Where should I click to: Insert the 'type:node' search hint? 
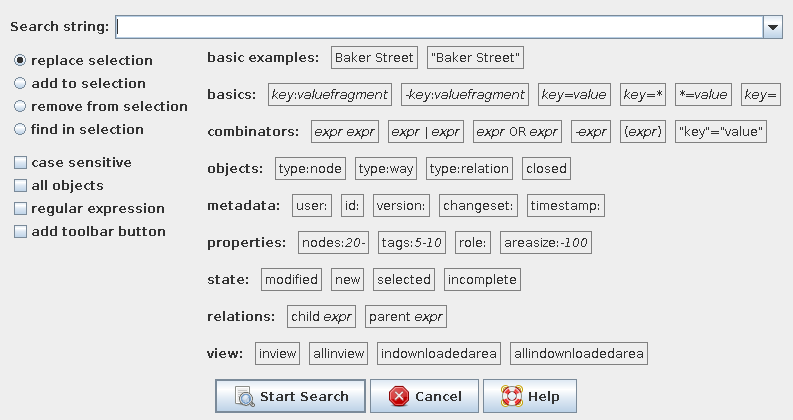click(311, 169)
